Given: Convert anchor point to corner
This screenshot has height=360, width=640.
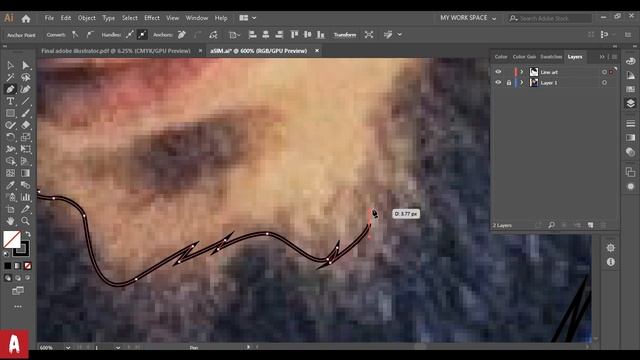Looking at the screenshot, I should point(75,35).
